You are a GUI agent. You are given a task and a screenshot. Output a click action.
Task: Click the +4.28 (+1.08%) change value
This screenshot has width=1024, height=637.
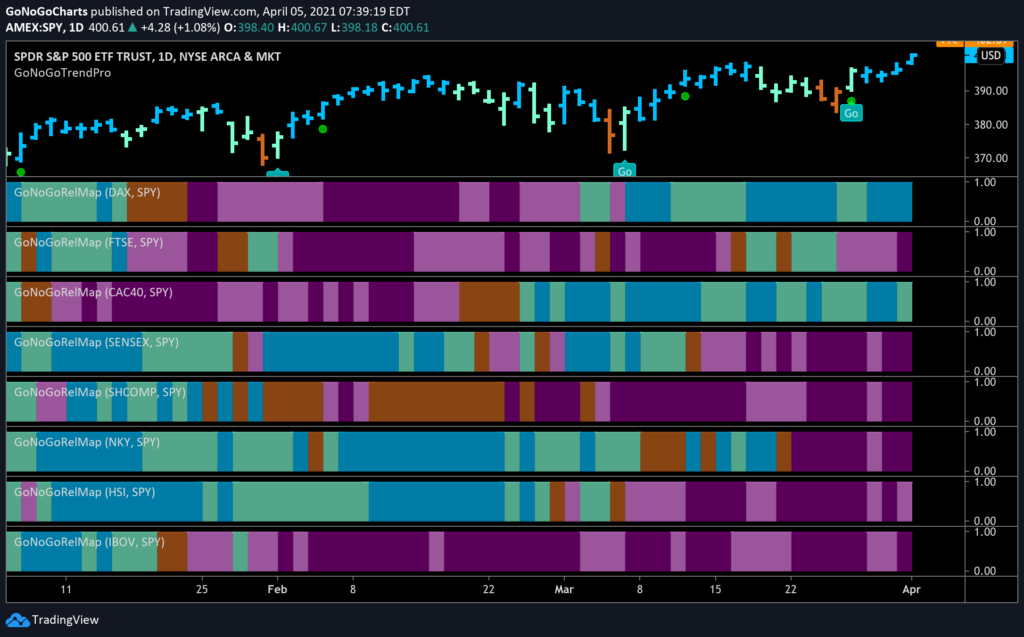point(180,27)
